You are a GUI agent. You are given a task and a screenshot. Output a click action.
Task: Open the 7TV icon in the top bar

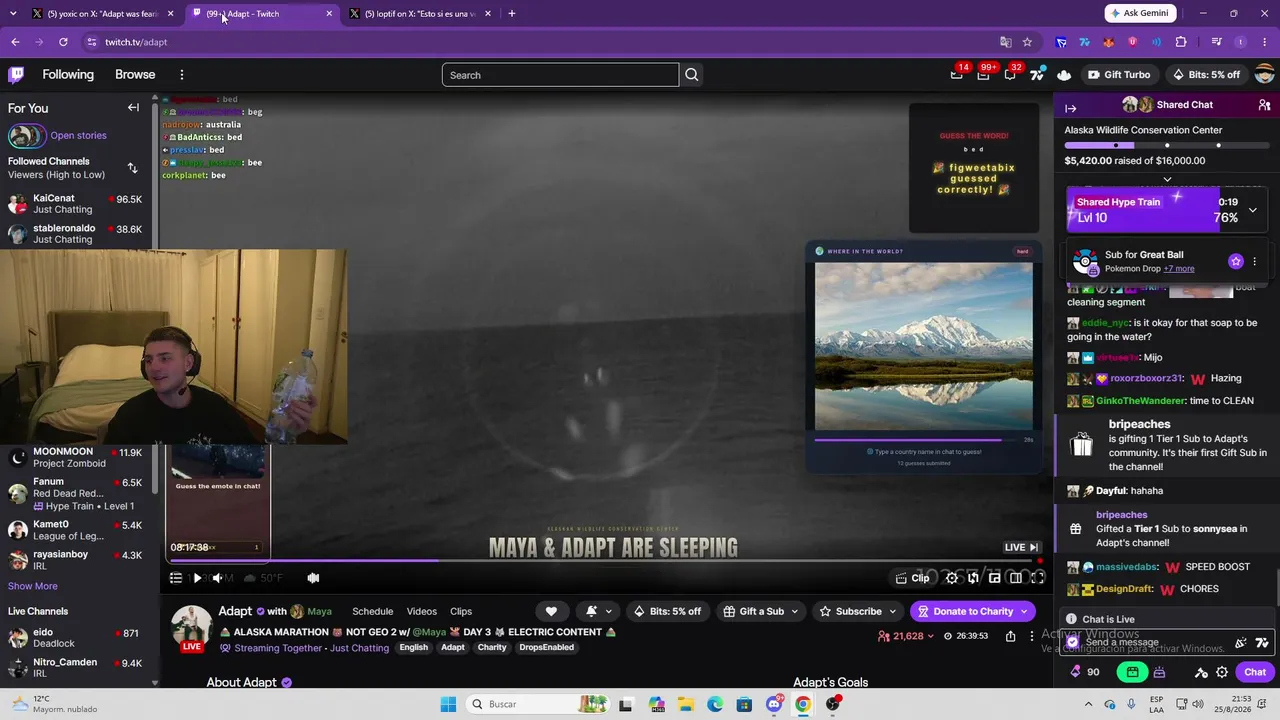pyautogui.click(x=1037, y=75)
